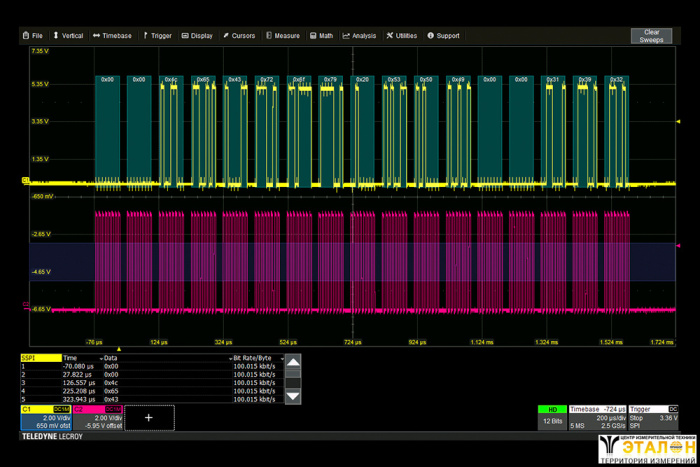Open the Display menu
The width and height of the screenshot is (700, 467).
click(x=197, y=35)
